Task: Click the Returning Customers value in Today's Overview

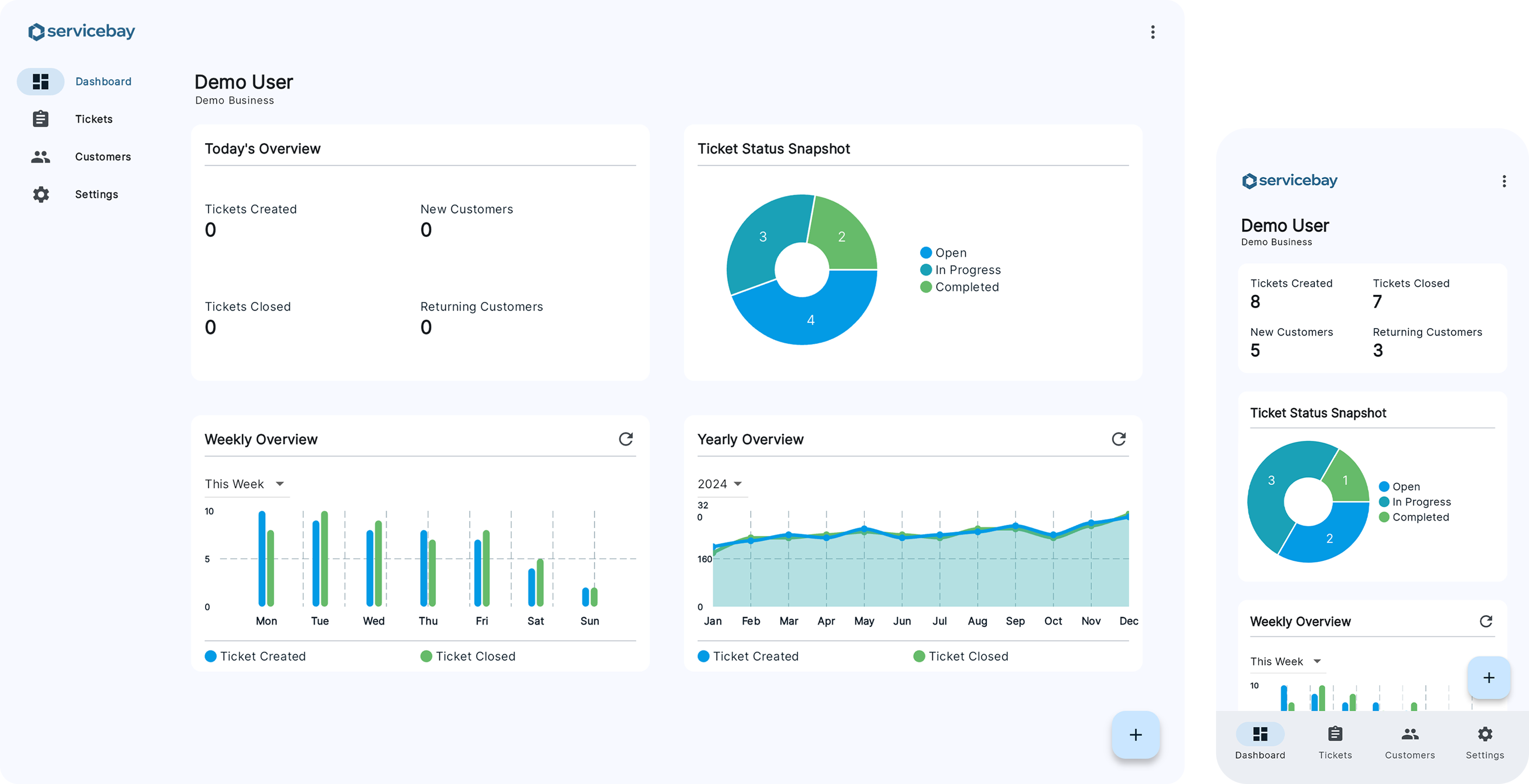Action: [x=425, y=327]
